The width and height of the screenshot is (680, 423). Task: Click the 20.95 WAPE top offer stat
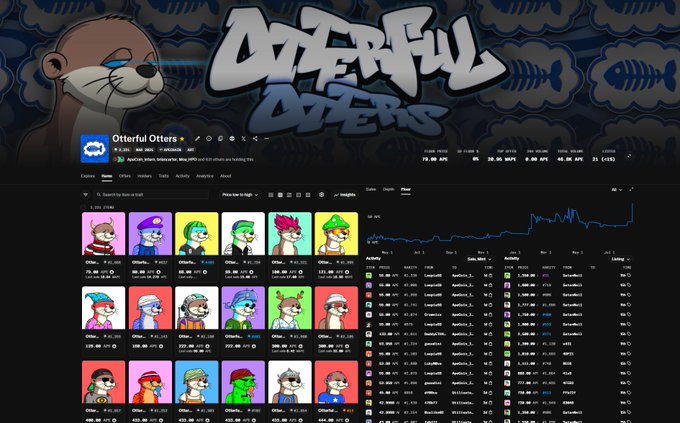(502, 156)
